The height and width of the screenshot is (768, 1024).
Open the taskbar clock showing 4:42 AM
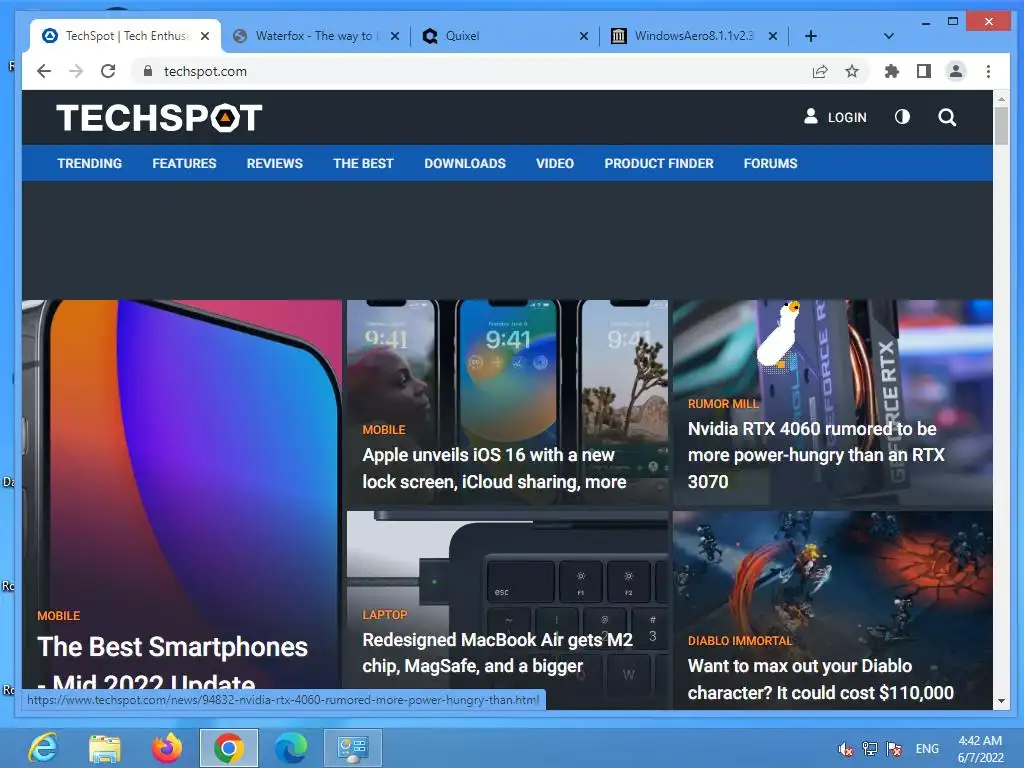(980, 749)
